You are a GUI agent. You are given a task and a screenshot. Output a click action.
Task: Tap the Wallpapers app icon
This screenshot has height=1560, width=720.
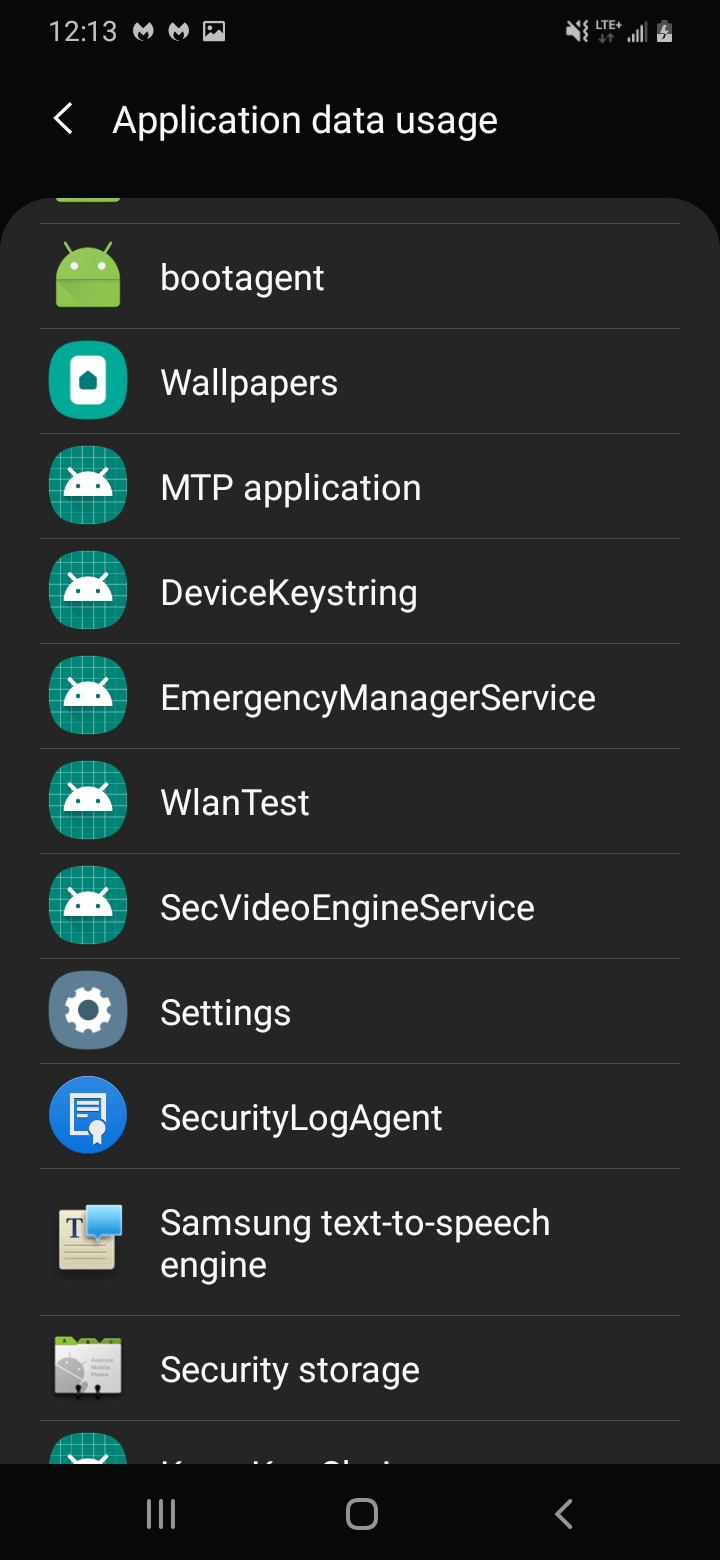pos(88,381)
